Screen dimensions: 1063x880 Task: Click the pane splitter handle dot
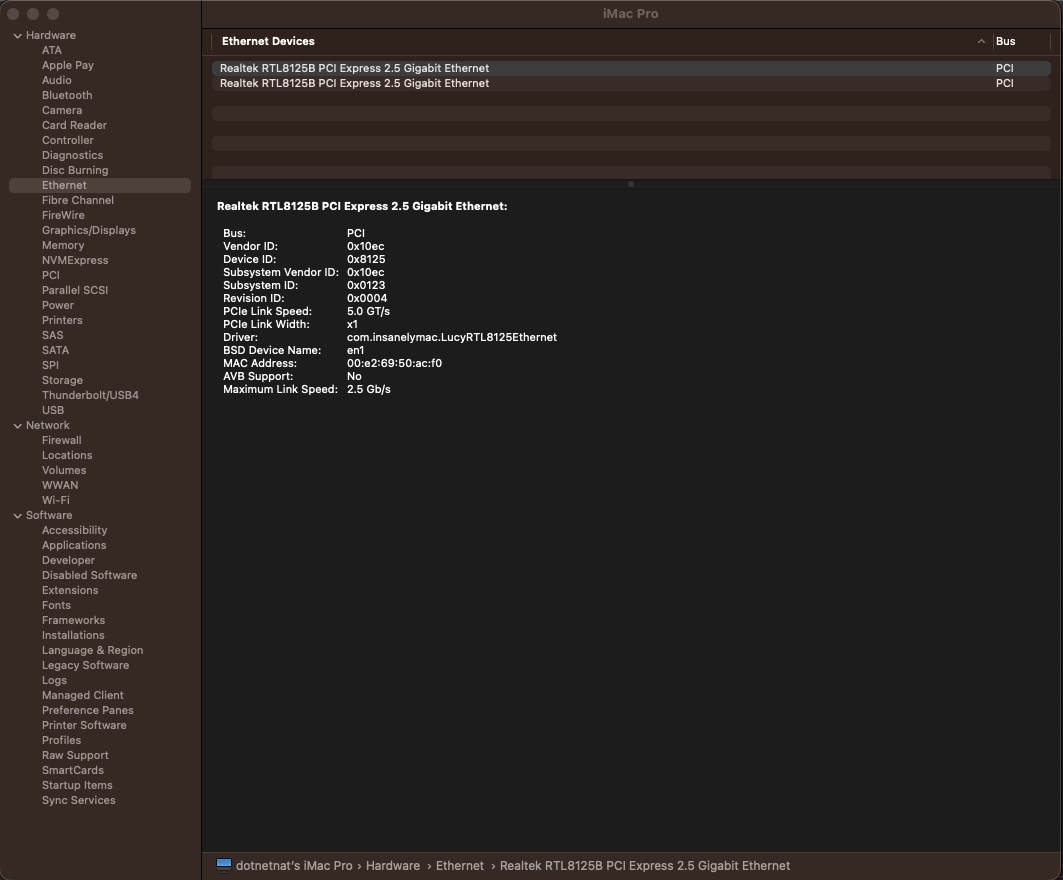click(x=630, y=184)
